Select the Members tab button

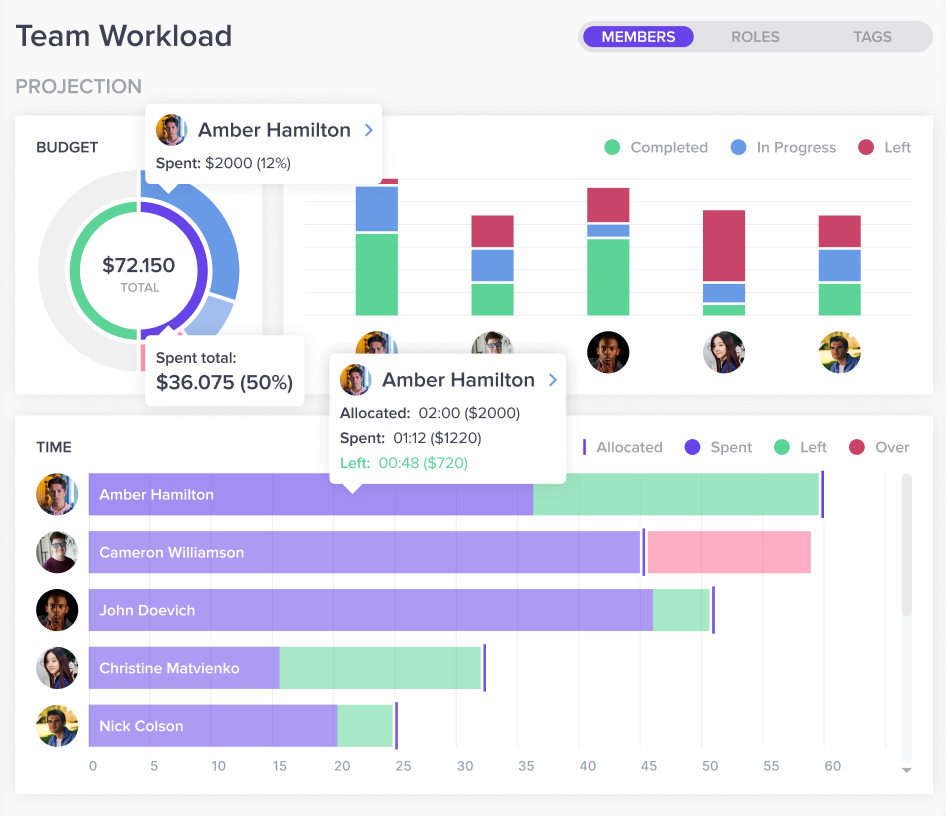pyautogui.click(x=638, y=37)
